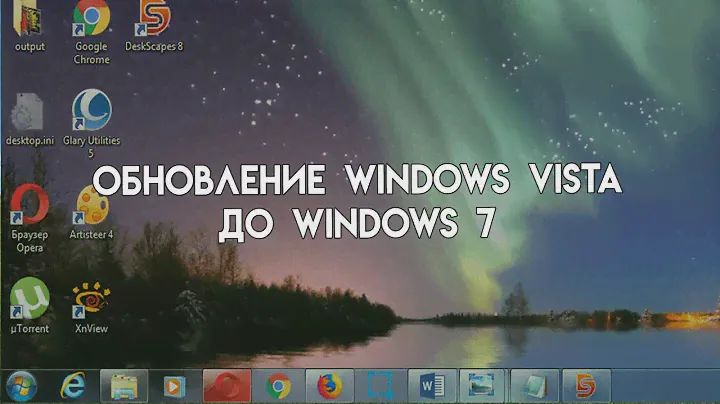Open Opera browser desktop shortcut
Image resolution: width=720 pixels, height=404 pixels.
tap(29, 205)
